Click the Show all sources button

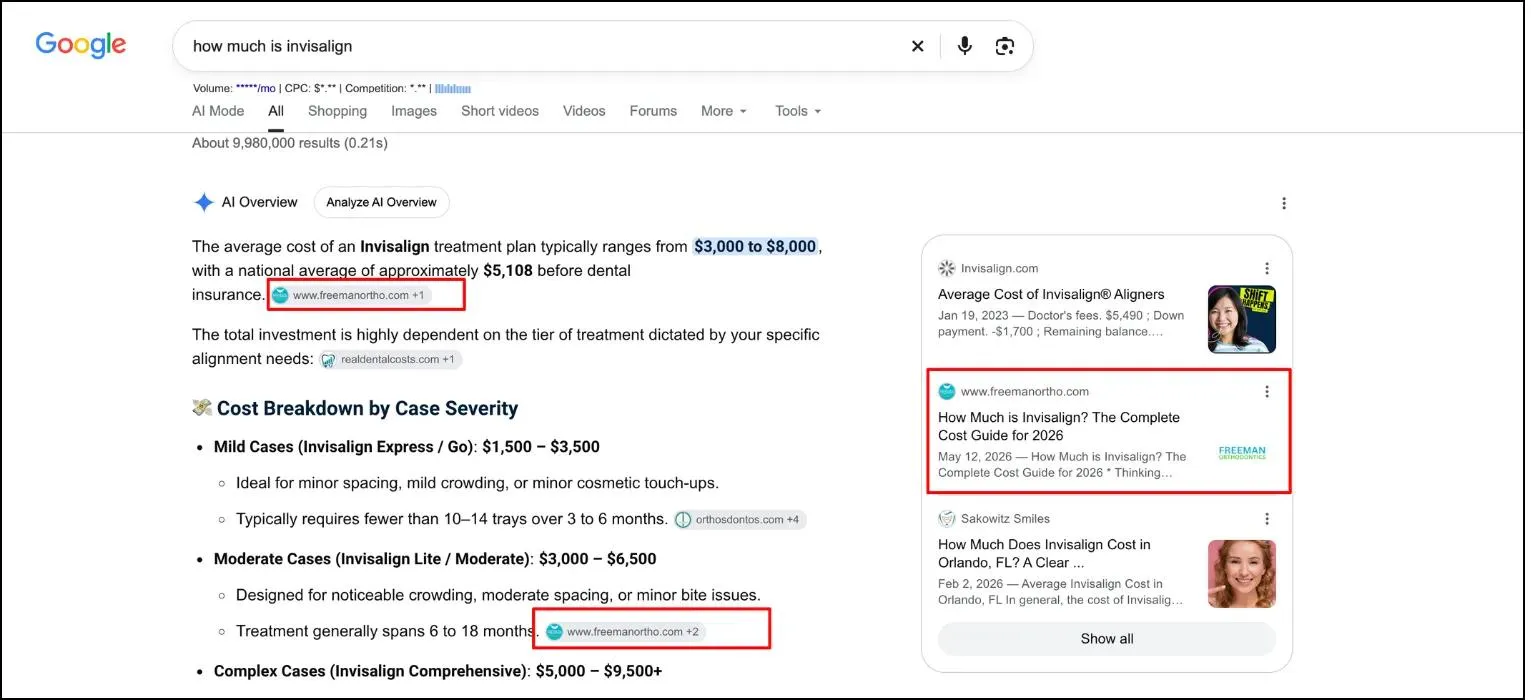(1107, 639)
